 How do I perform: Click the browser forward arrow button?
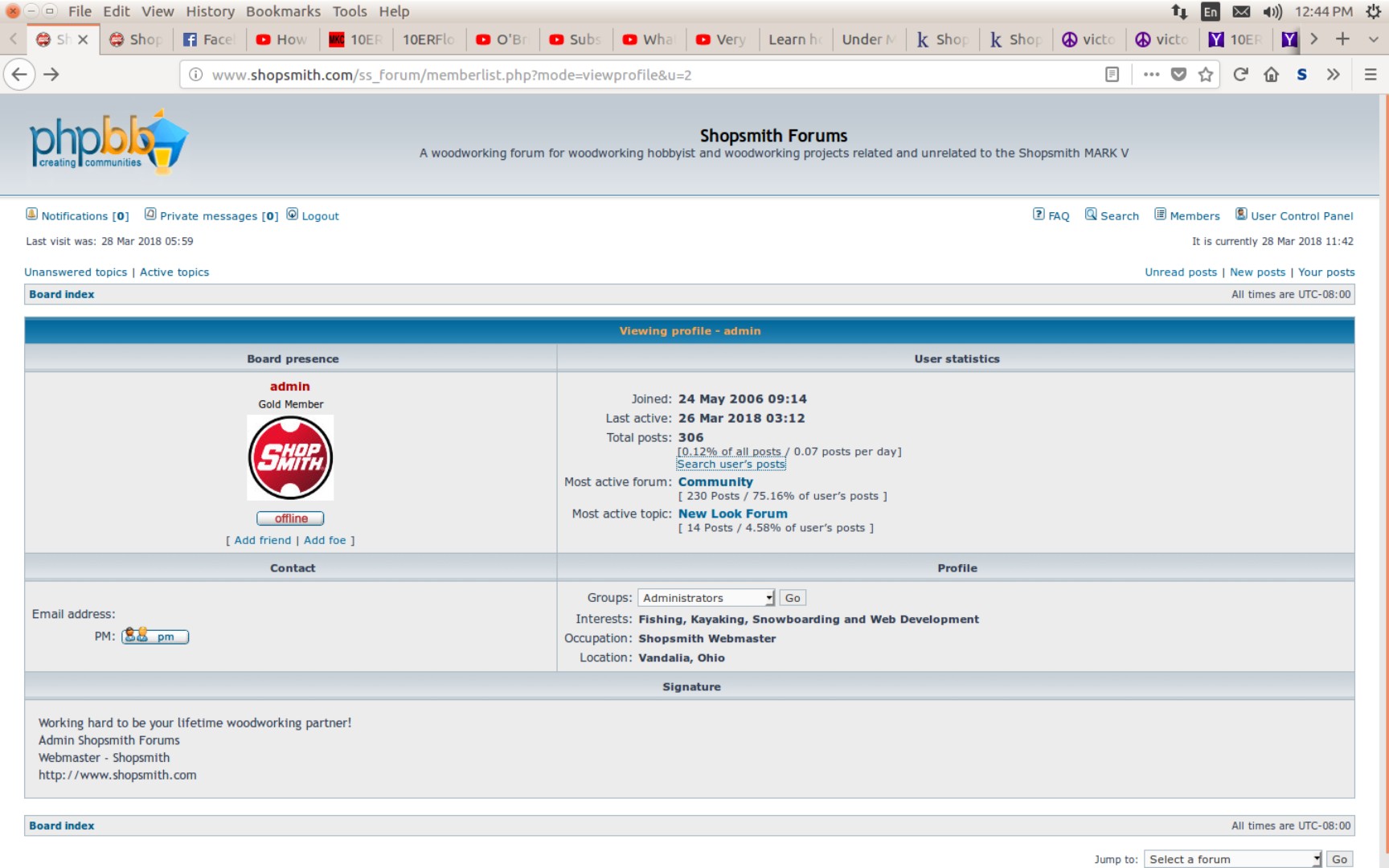(51, 75)
